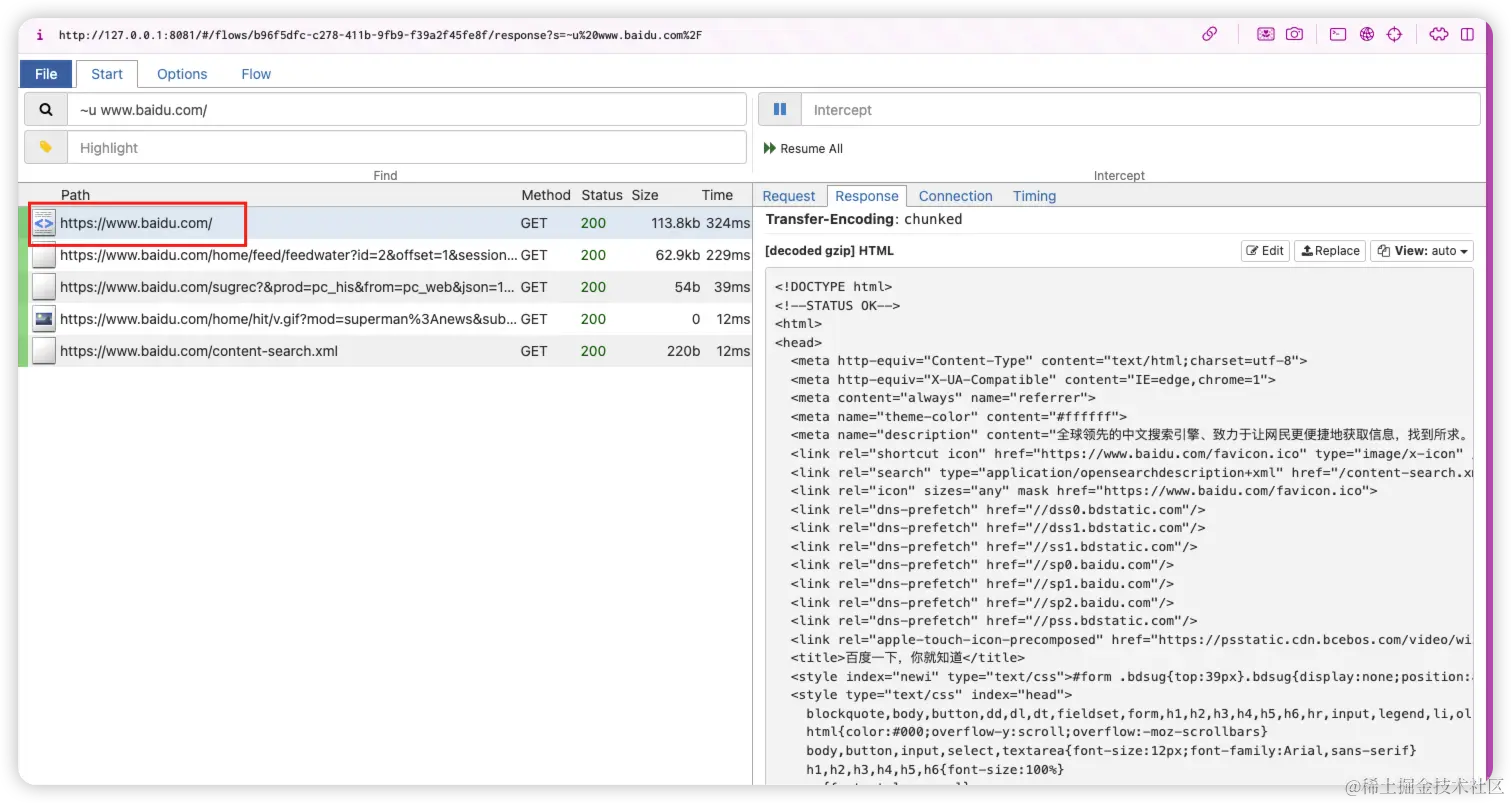Click Resume All button

pyautogui.click(x=803, y=148)
